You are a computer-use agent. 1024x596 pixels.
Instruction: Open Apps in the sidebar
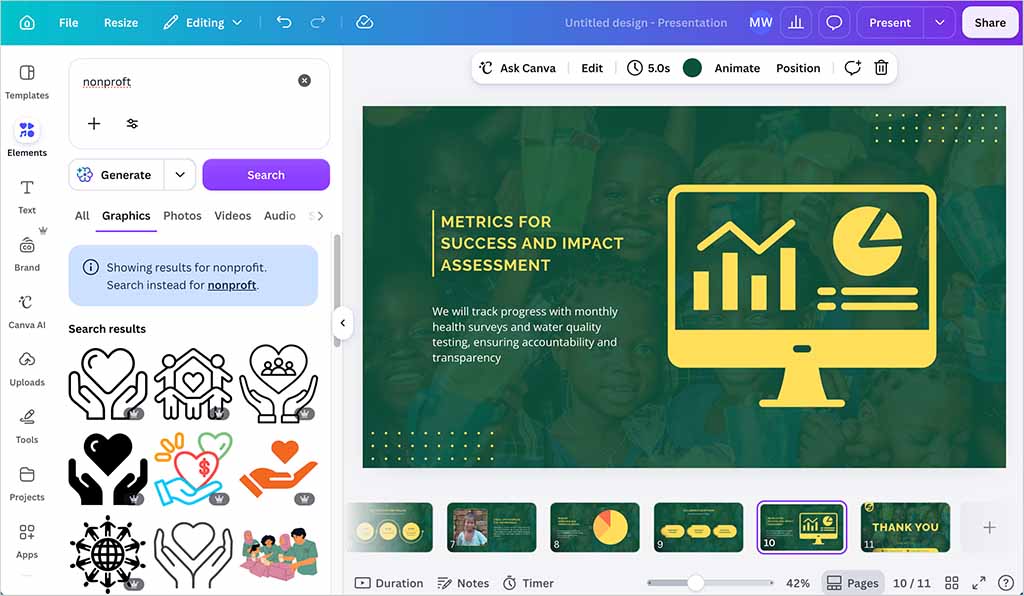click(x=27, y=541)
